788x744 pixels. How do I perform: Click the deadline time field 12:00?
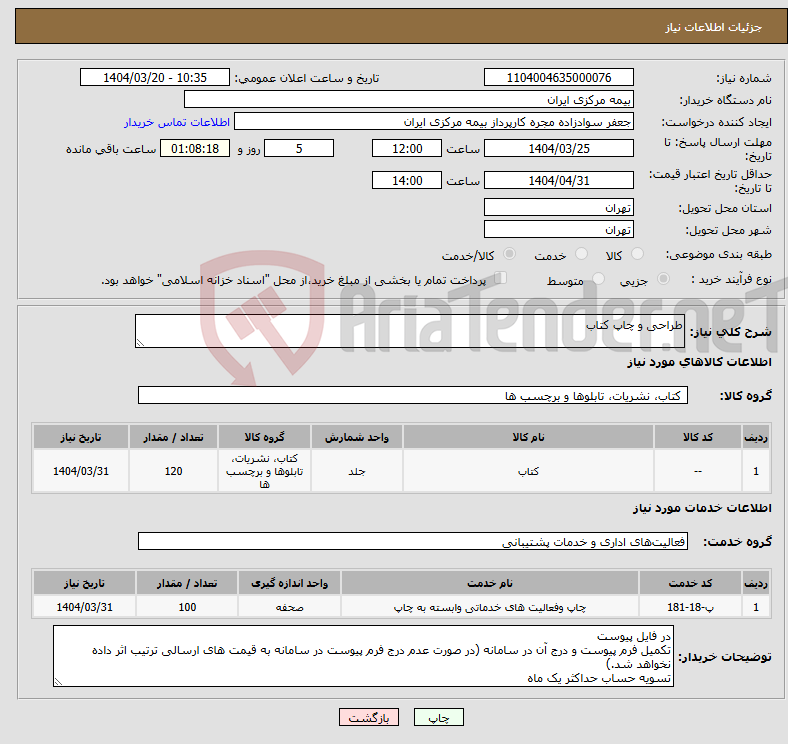(x=407, y=148)
